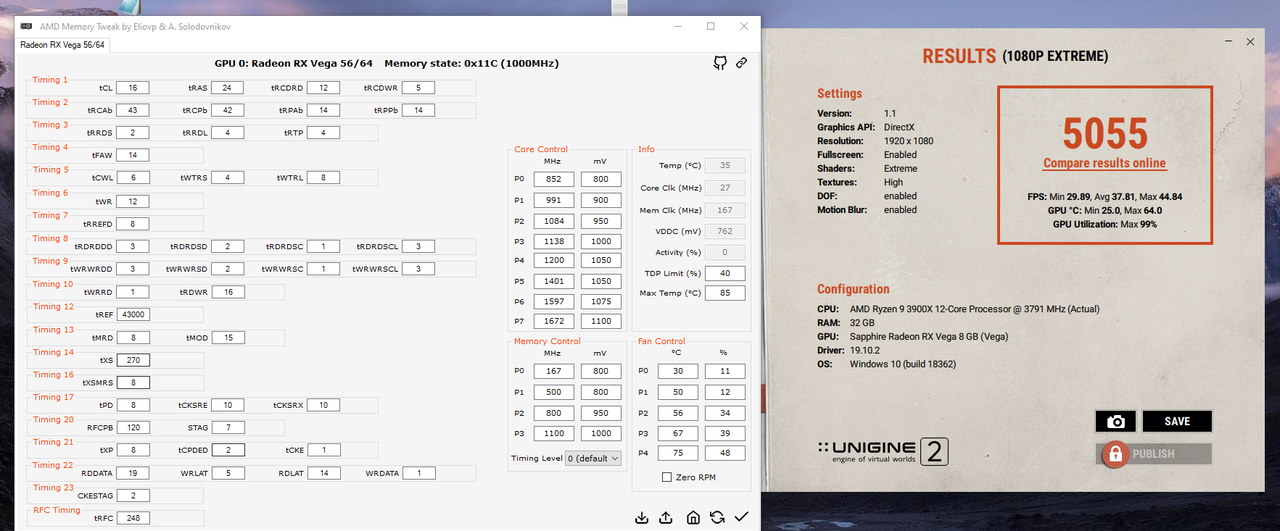The width and height of the screenshot is (1280, 531).
Task: Click the tCWL value field
Action: pyautogui.click(x=133, y=178)
